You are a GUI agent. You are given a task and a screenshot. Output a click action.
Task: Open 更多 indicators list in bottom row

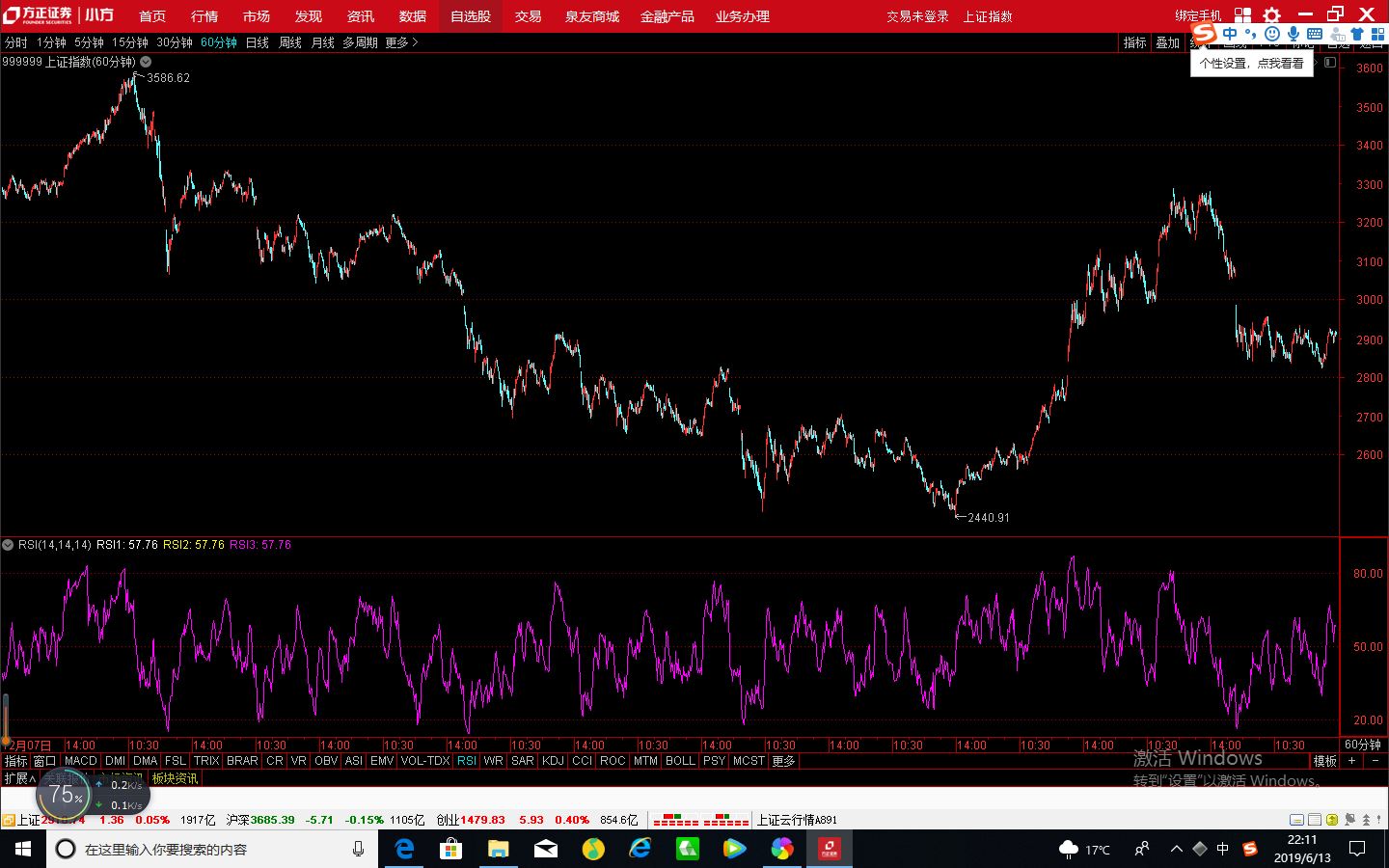pos(783,761)
